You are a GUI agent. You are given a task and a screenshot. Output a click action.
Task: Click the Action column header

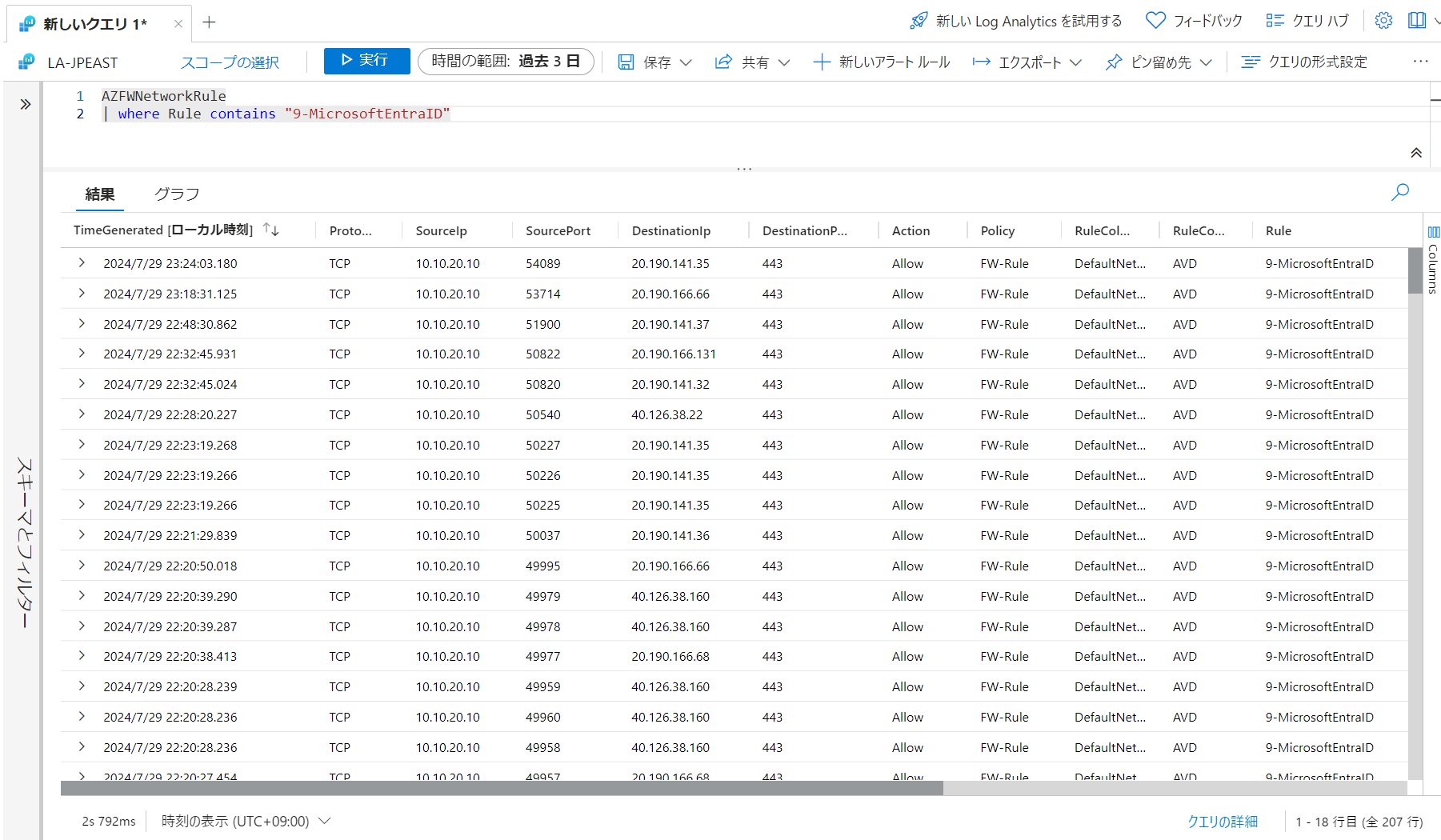911,230
